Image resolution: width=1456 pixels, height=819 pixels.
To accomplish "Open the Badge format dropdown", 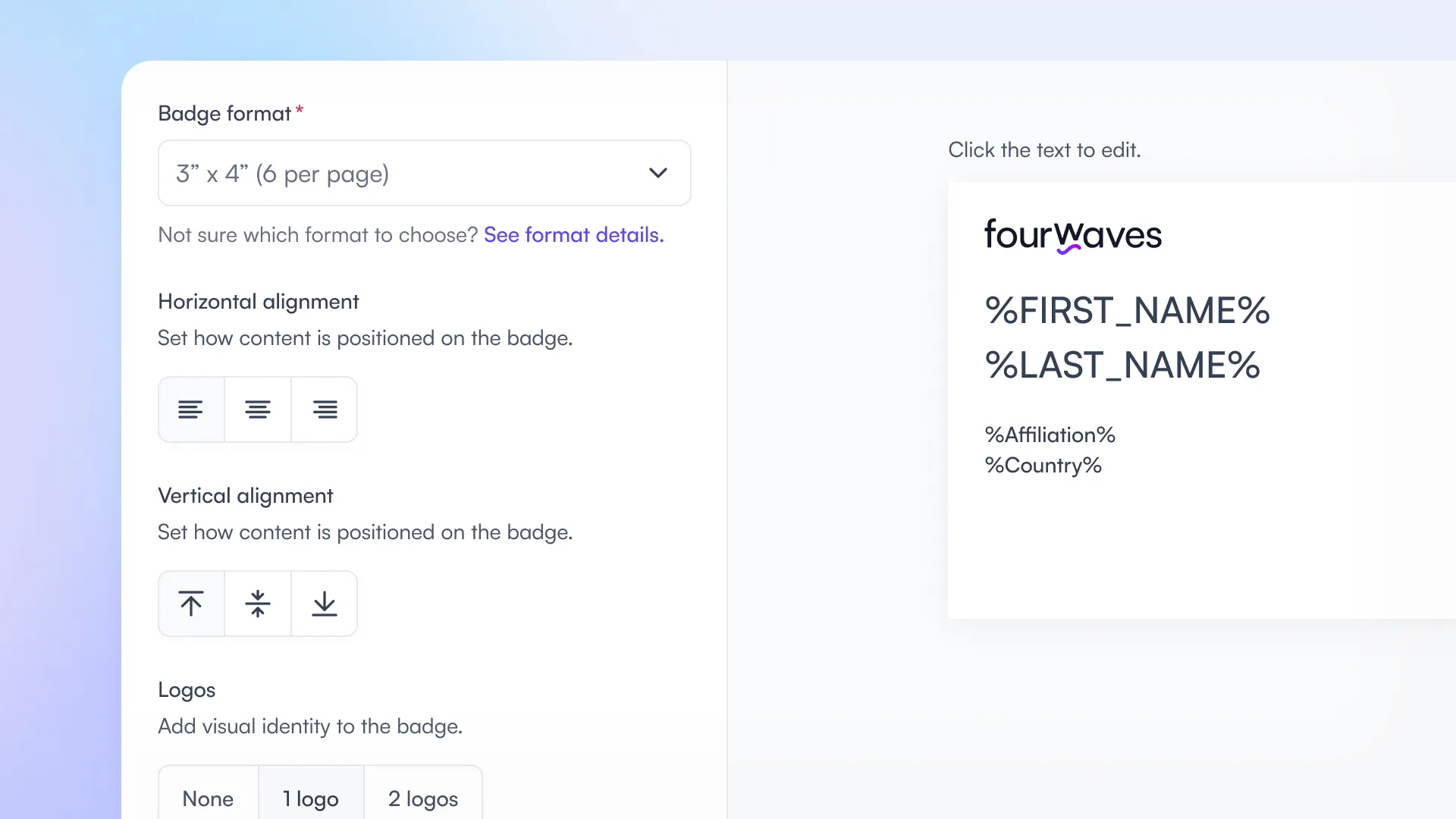I will (425, 173).
